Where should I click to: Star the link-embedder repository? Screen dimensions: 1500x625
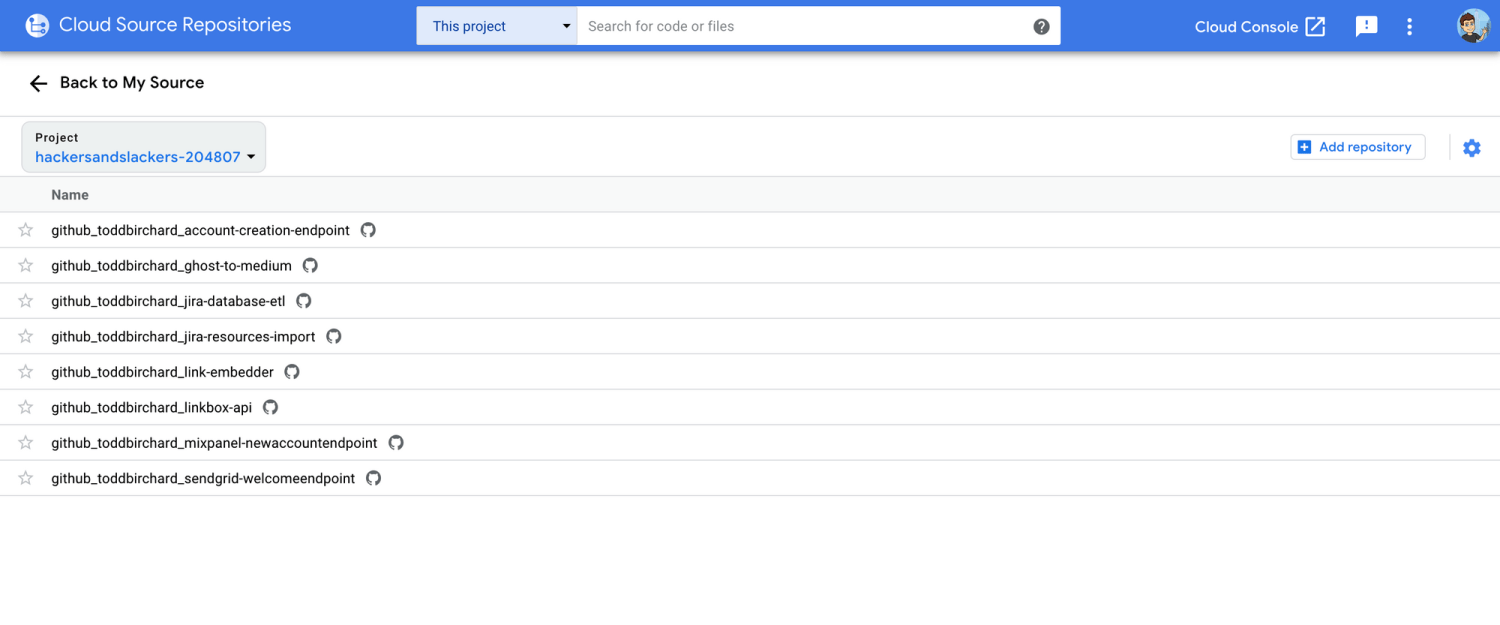pos(26,372)
